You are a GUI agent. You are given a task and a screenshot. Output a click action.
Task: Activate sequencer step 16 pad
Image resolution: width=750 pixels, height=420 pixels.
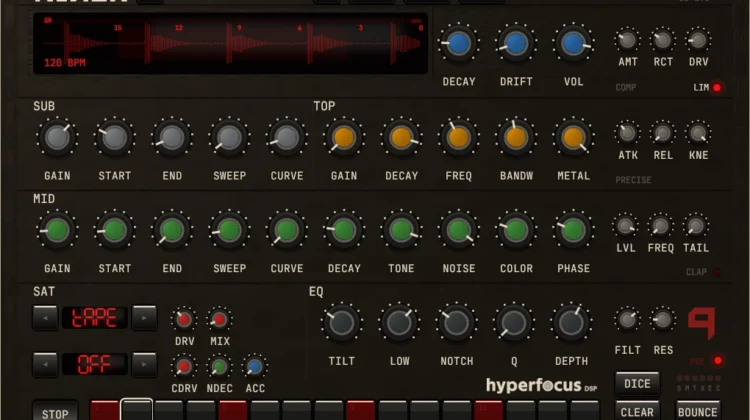[x=585, y=411]
